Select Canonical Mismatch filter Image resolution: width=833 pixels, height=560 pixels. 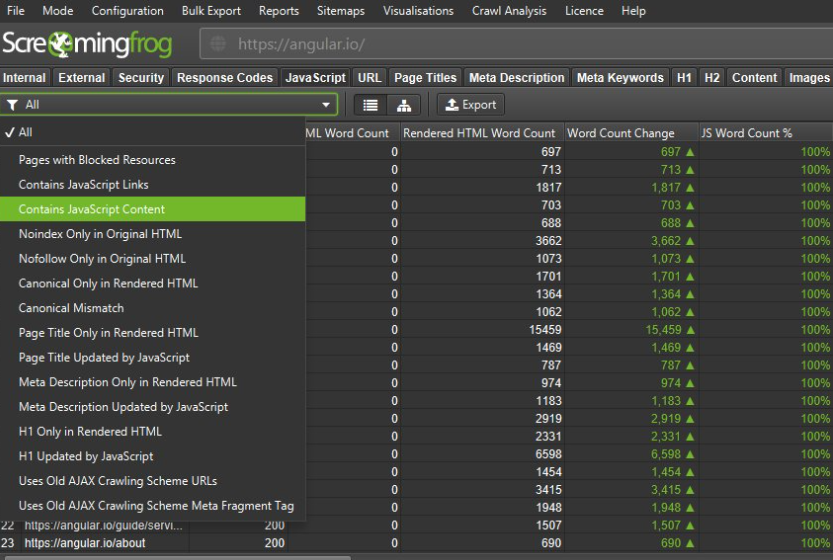point(153,308)
